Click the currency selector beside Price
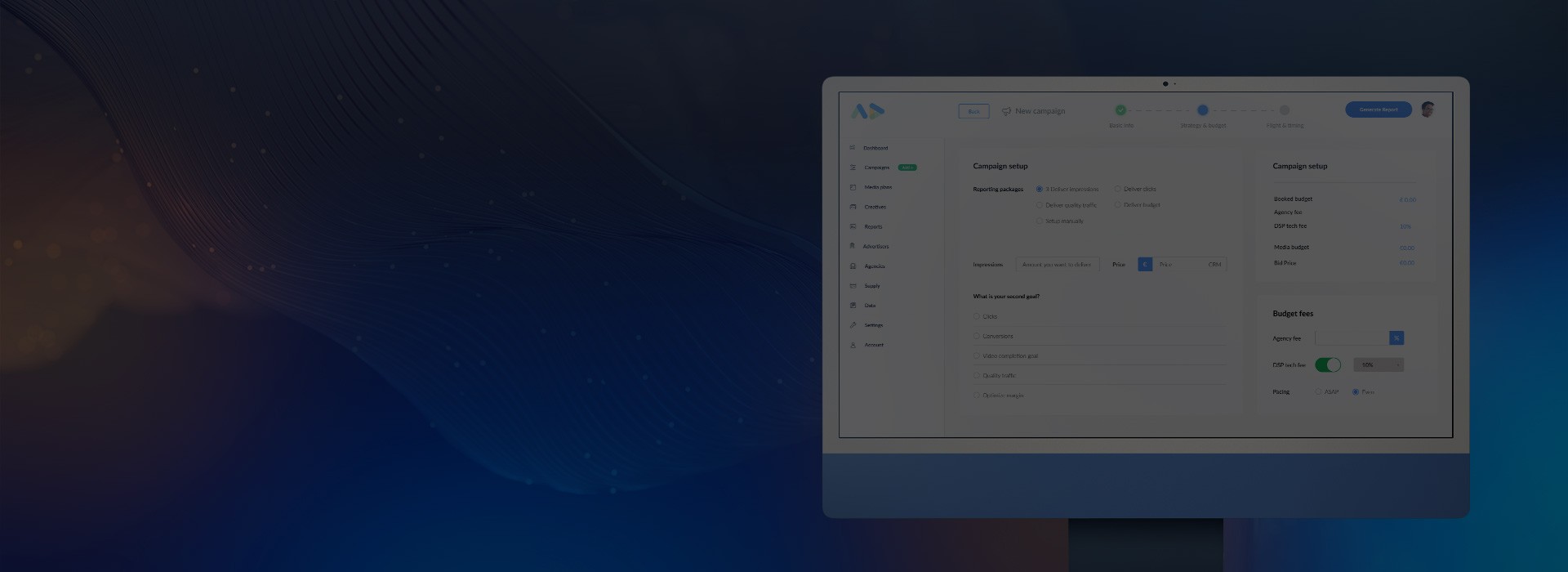The width and height of the screenshot is (1568, 572). (1145, 265)
